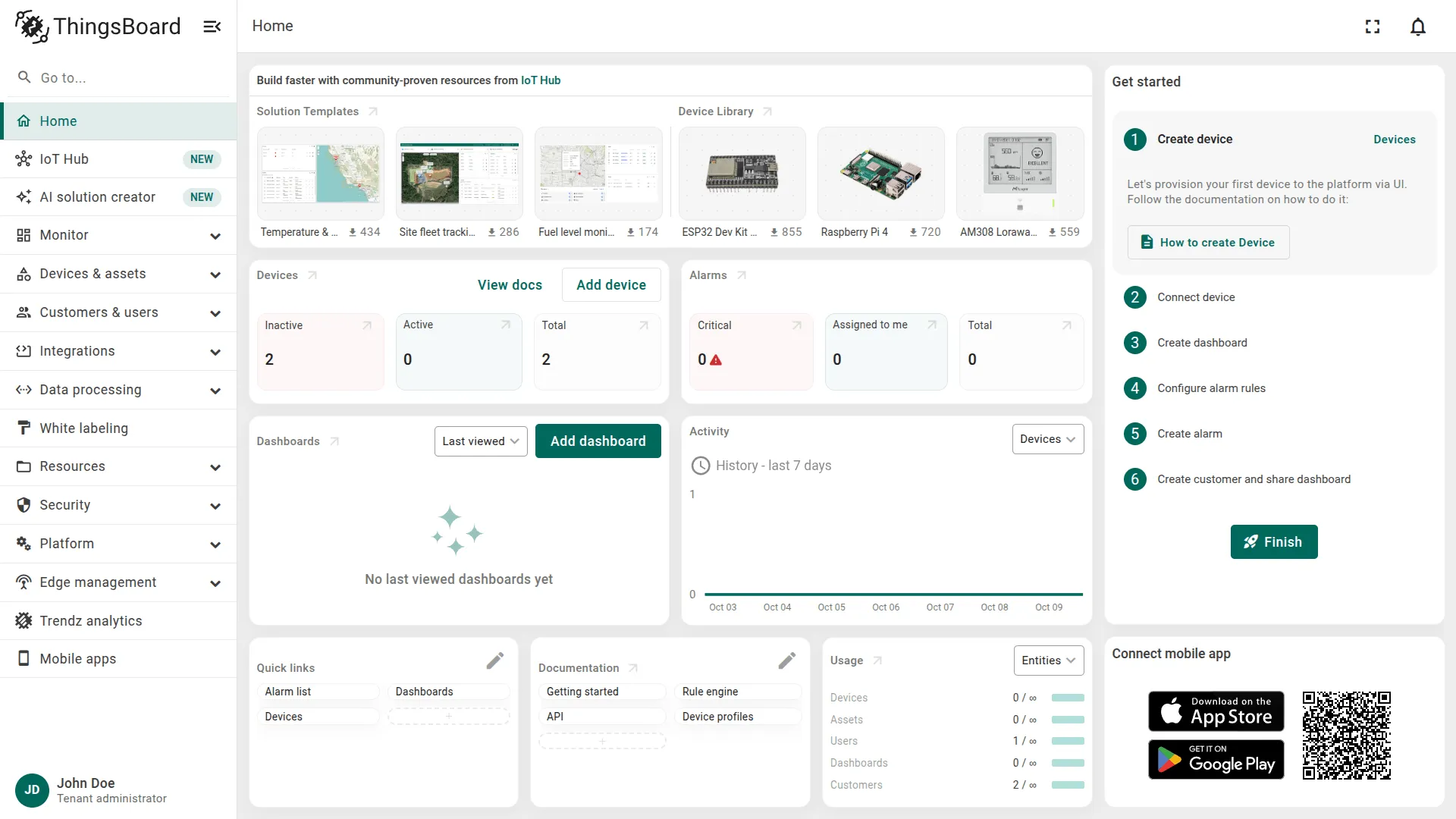Click Download on the App Store badge
Viewport: 1456px width, 819px height.
[1216, 711]
